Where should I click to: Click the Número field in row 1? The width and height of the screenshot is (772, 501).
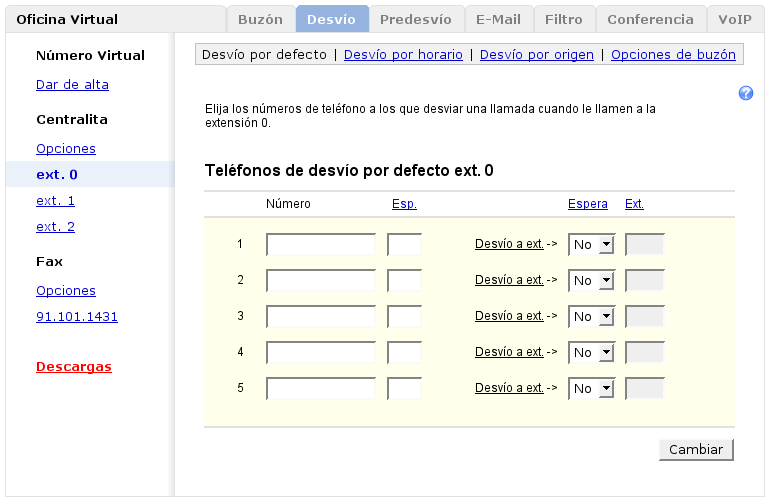(x=321, y=245)
